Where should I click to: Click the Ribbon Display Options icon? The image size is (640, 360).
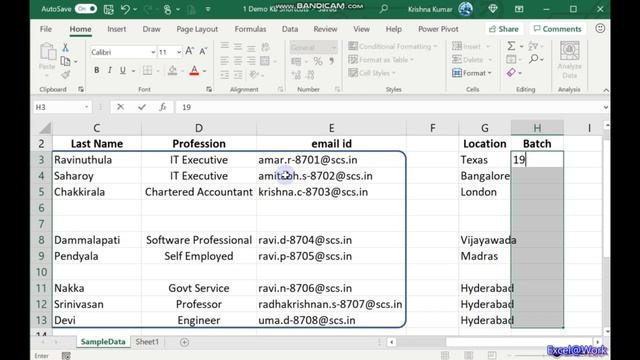pos(519,9)
